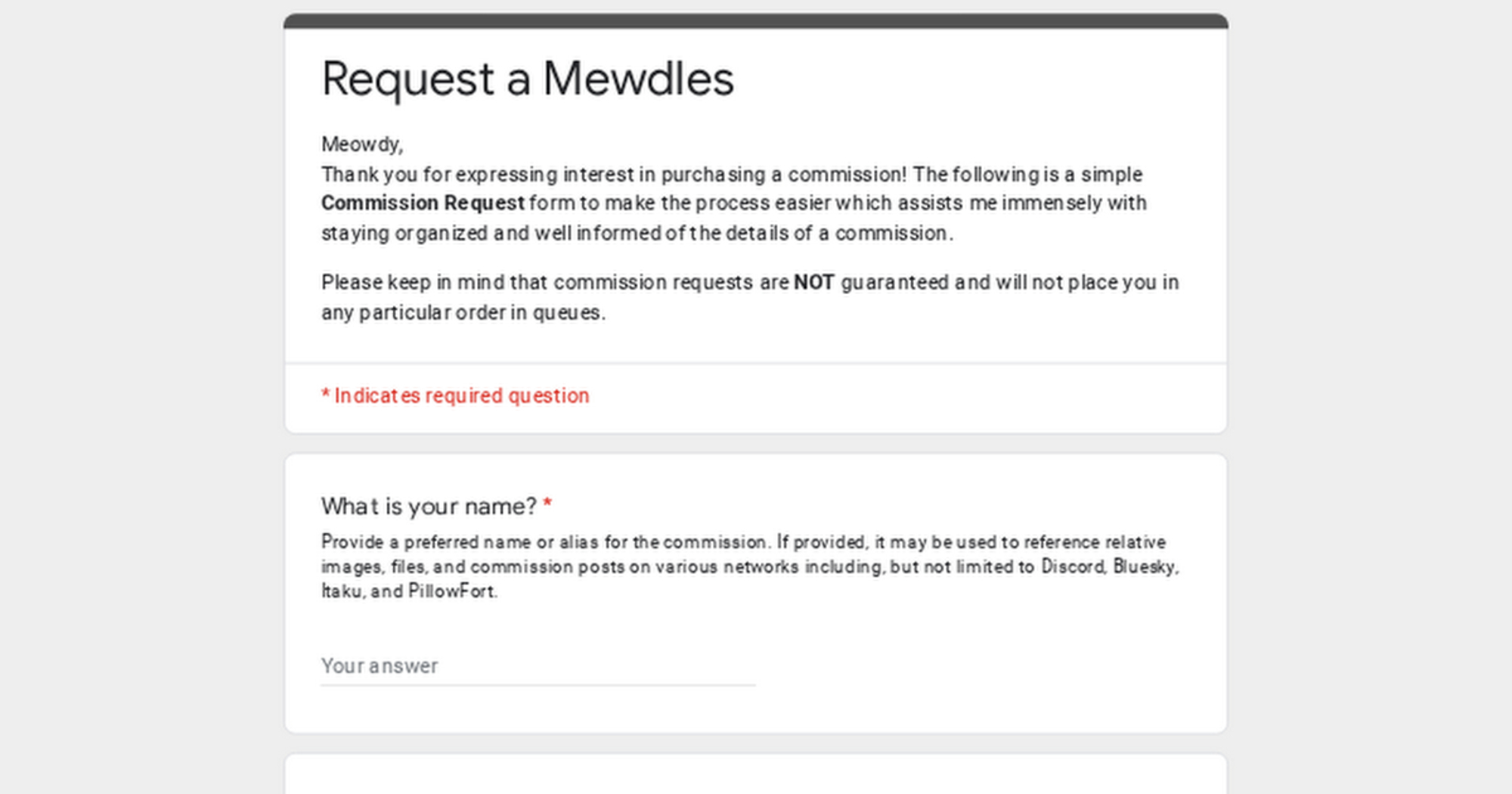Click the red asterisk before "Indicates required question"
Viewport: 1512px width, 794px height.
325,395
